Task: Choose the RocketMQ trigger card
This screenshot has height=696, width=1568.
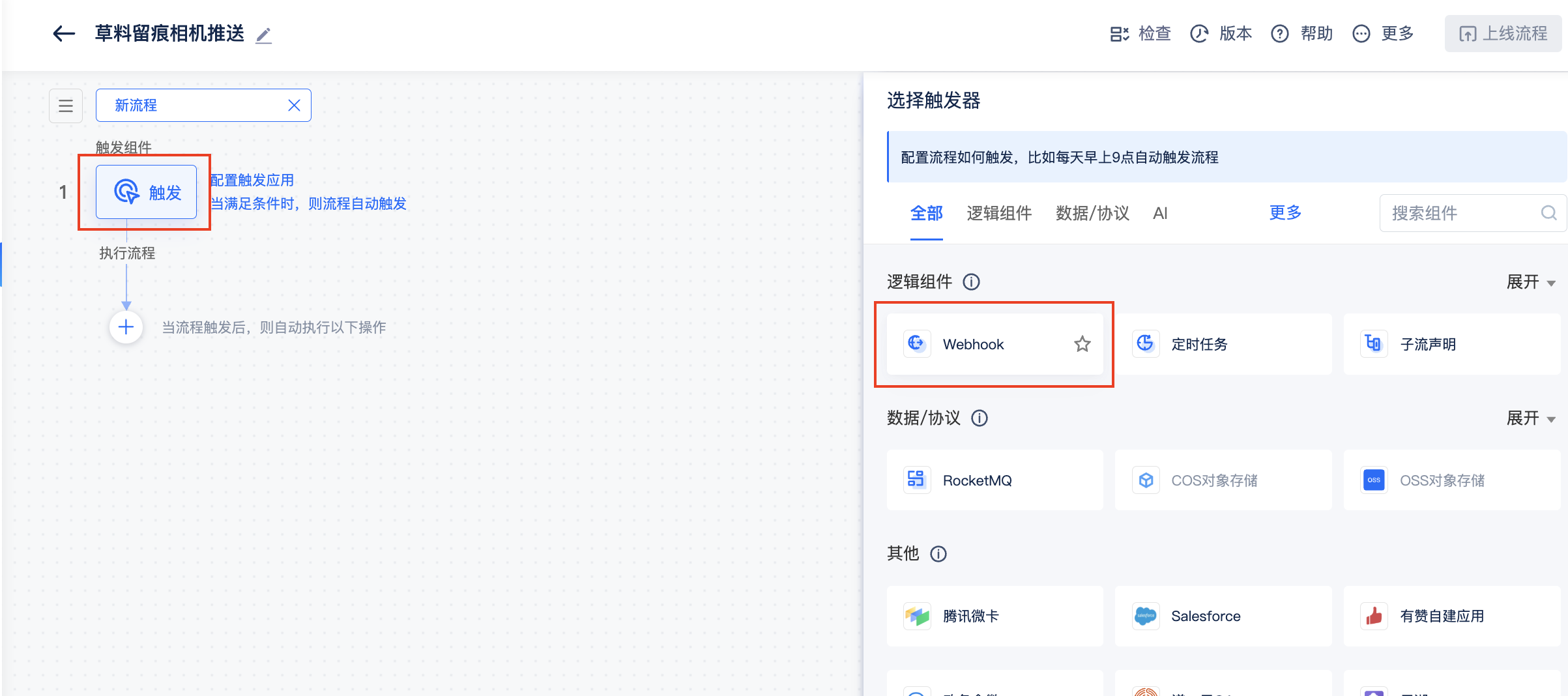Action: 995,480
